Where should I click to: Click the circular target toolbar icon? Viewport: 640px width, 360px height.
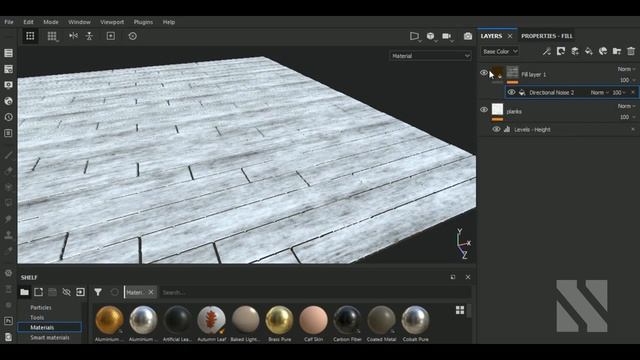click(x=132, y=36)
